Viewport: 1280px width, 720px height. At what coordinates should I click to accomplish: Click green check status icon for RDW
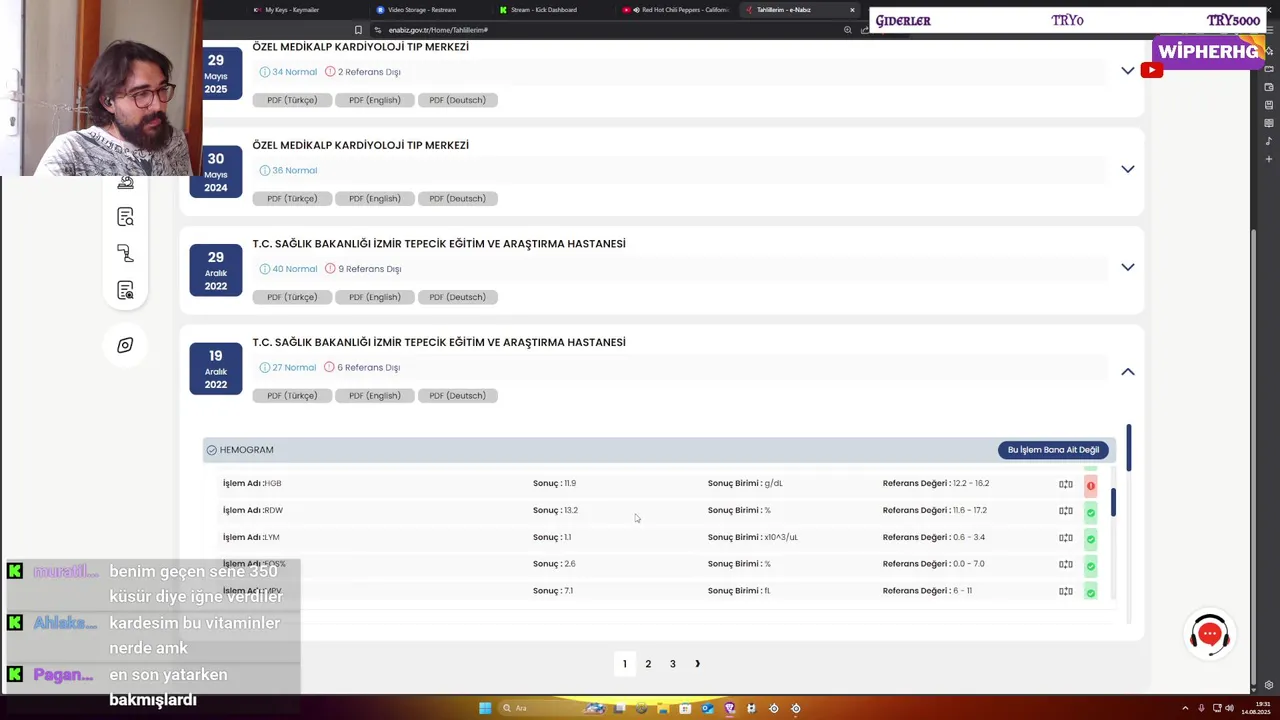point(1091,512)
